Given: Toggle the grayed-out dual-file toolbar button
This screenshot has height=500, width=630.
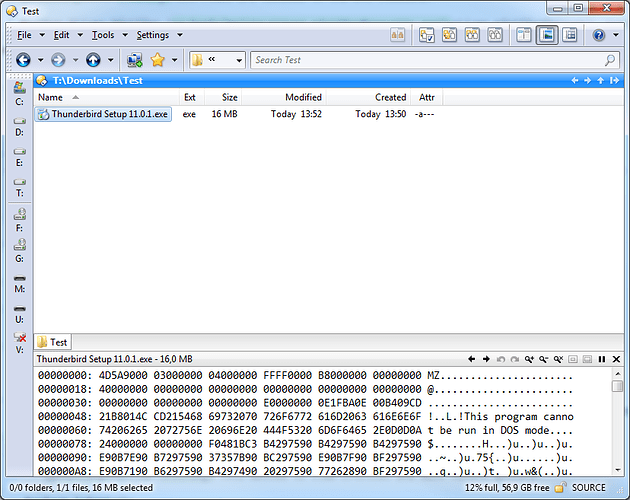Looking at the screenshot, I should (397, 35).
